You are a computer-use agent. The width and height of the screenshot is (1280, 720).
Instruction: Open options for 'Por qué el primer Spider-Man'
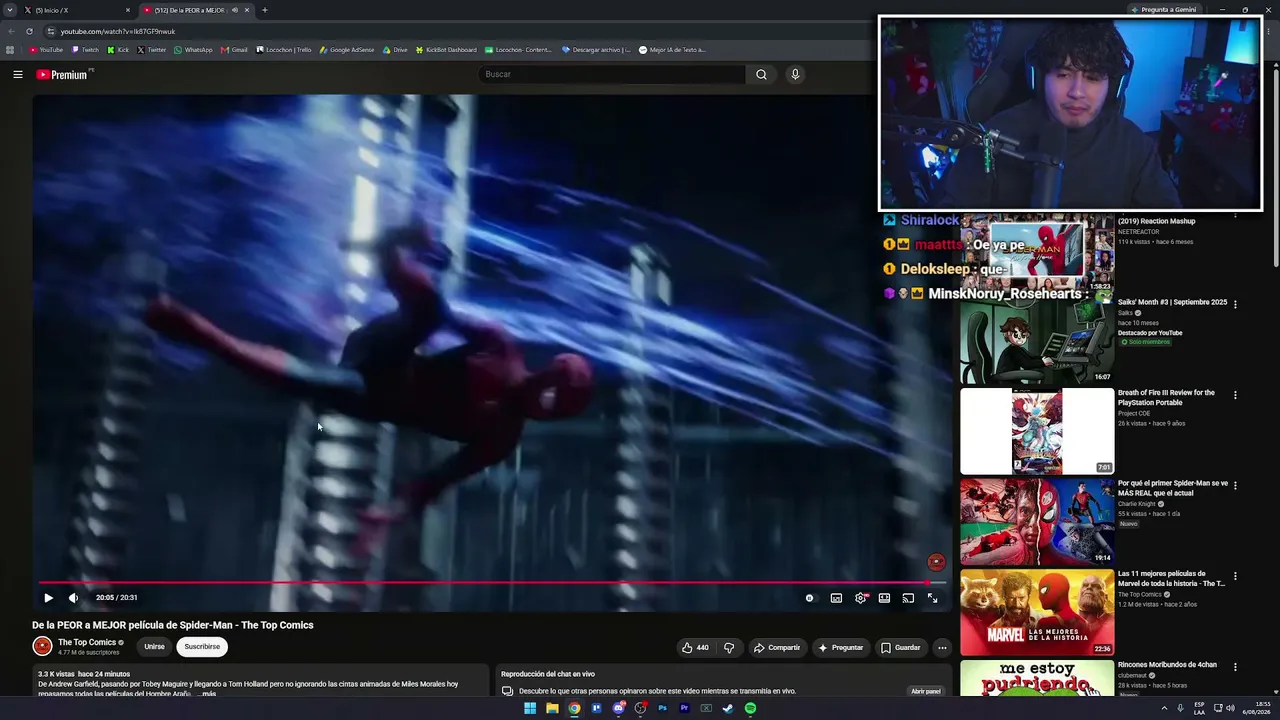[x=1235, y=485]
